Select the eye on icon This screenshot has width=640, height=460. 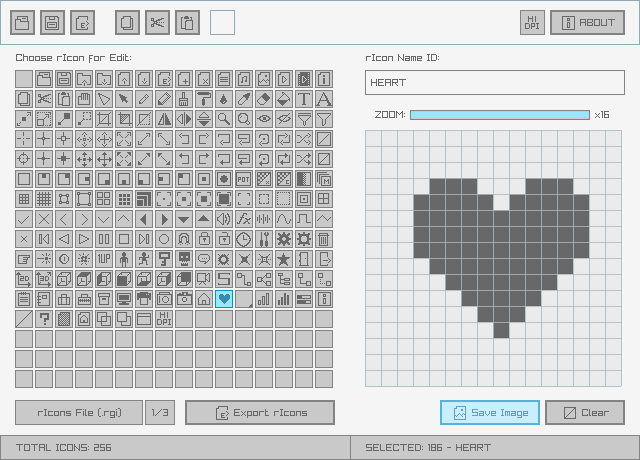click(264, 119)
